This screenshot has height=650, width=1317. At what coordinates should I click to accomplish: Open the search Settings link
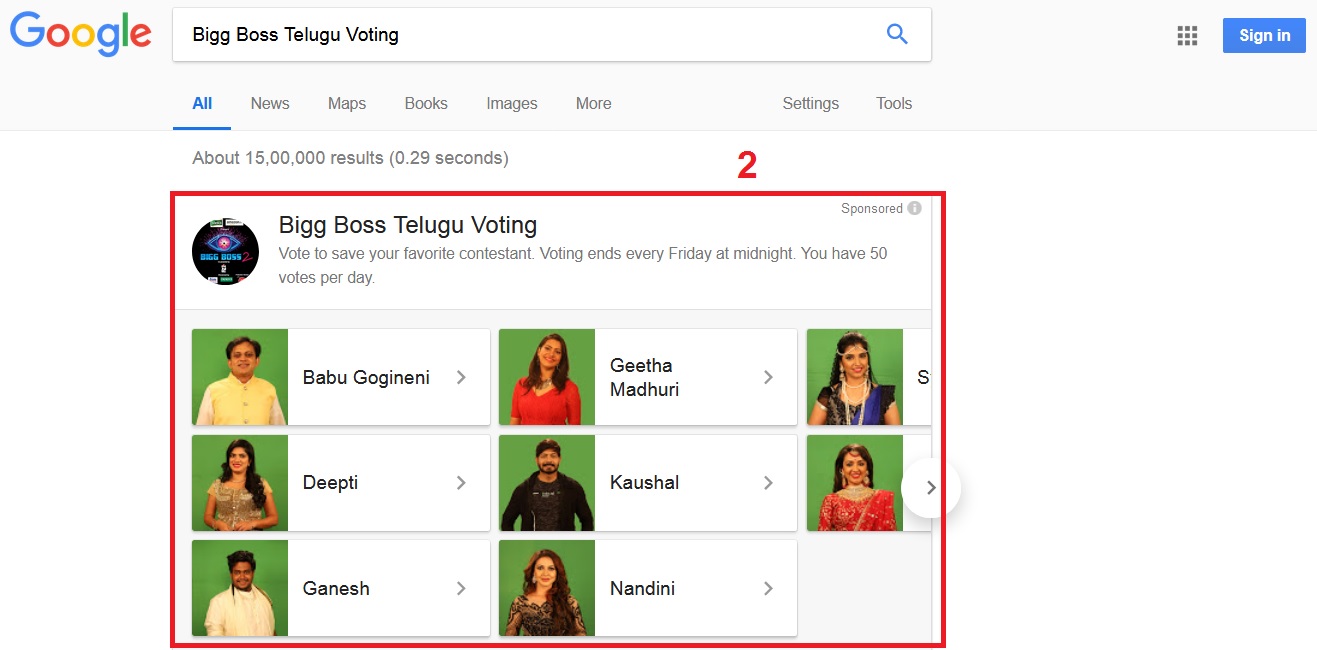tap(810, 103)
